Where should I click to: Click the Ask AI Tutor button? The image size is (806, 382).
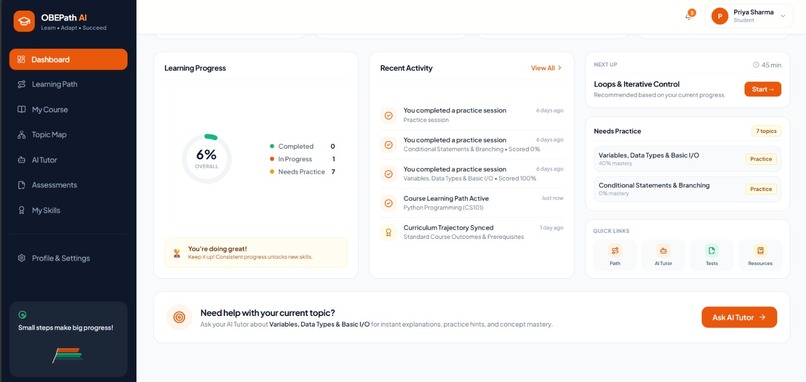coord(739,317)
